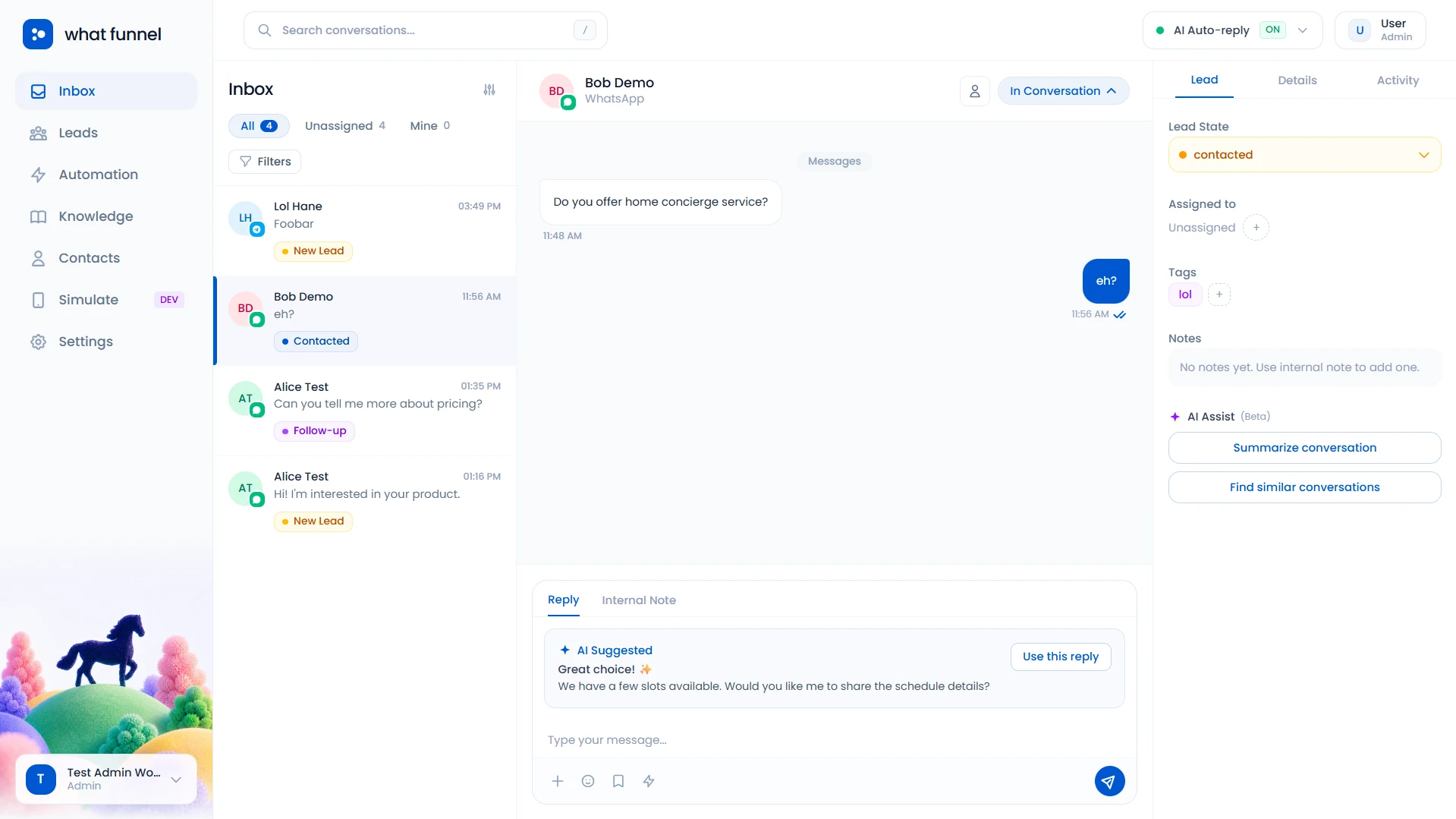
Task: Show Mine conversations filter
Action: pos(430,126)
